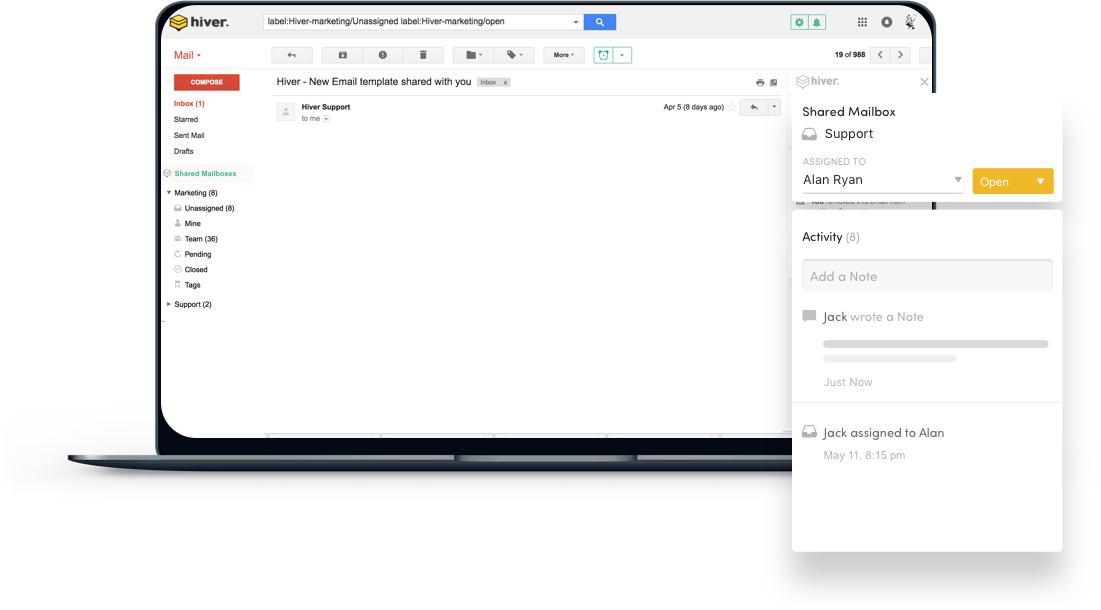
Task: Open the search options dropdown arrow
Action: coord(576,22)
